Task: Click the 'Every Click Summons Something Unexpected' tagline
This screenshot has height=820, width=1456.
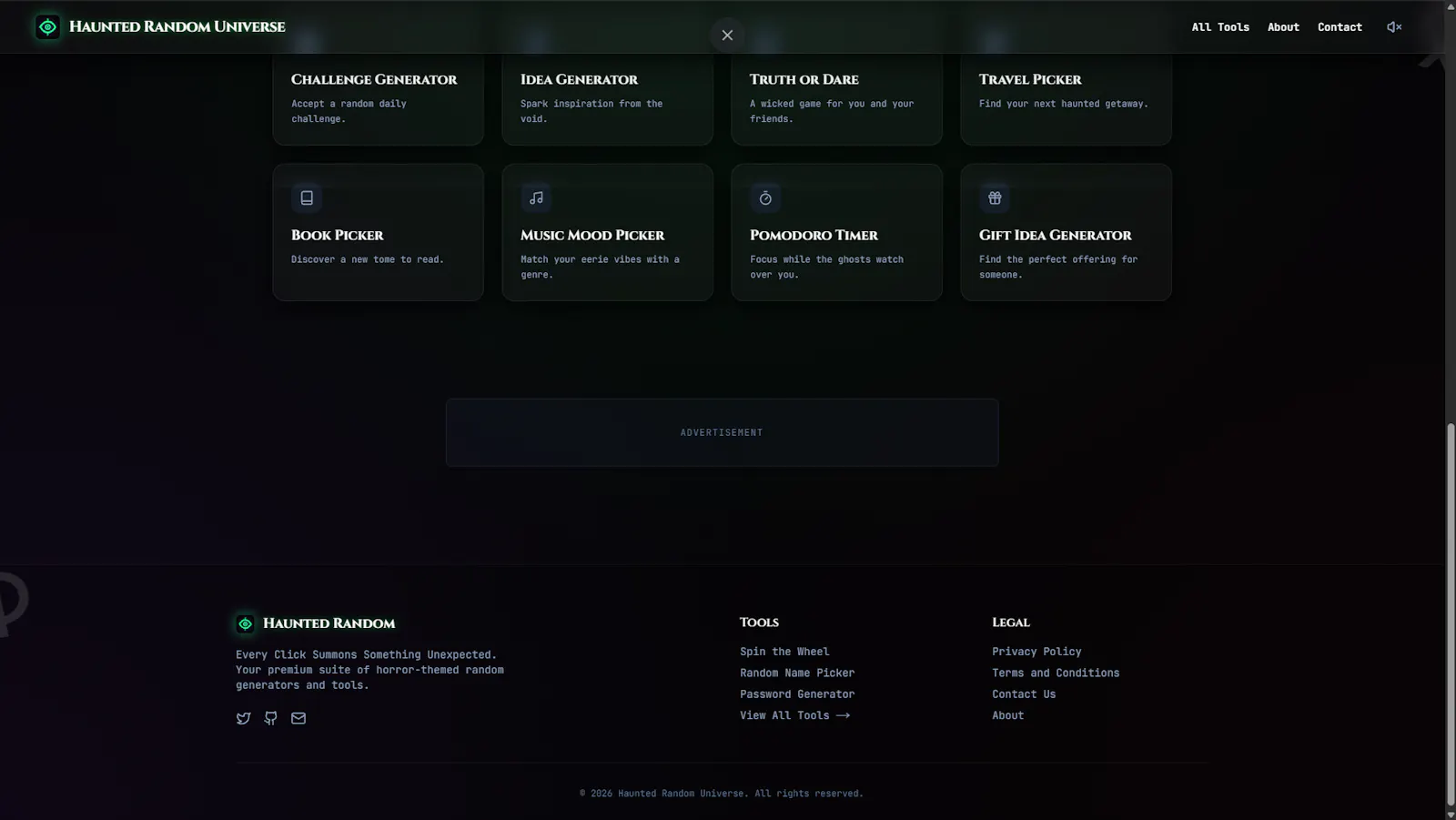Action: (x=366, y=654)
